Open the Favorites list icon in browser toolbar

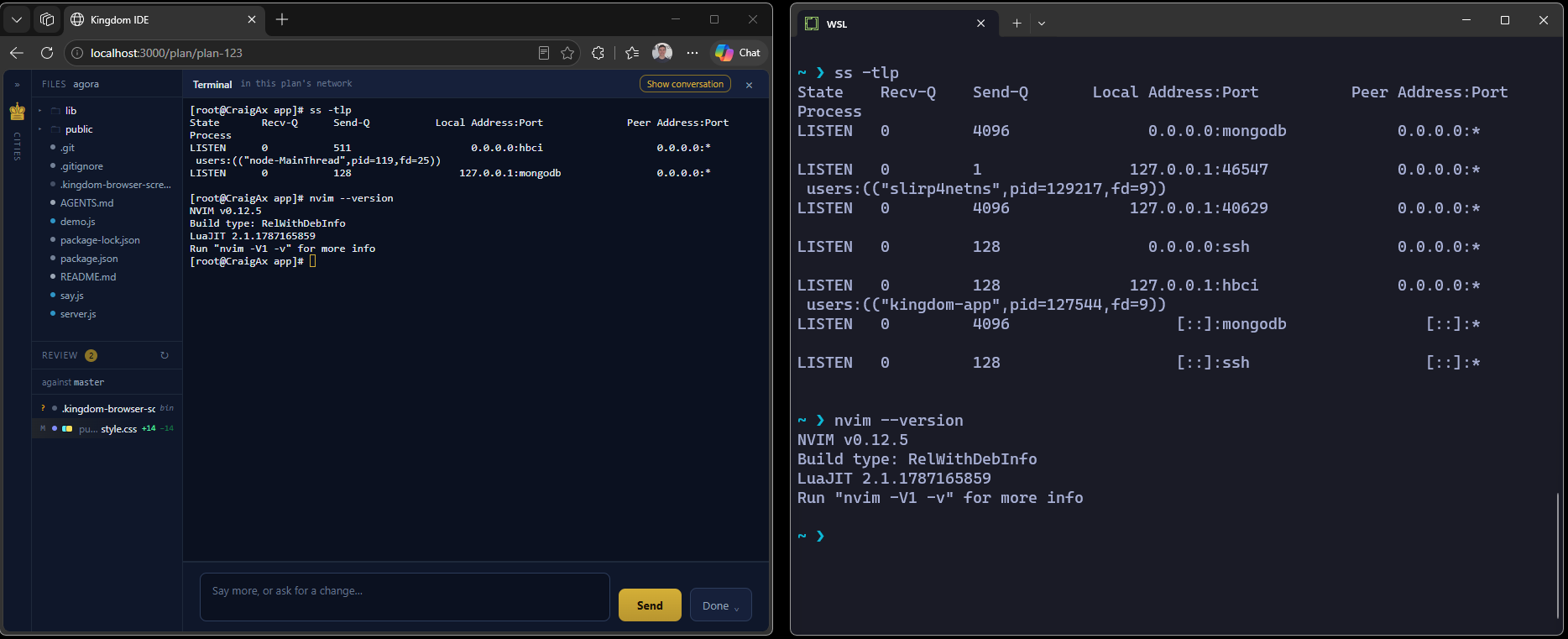point(632,53)
